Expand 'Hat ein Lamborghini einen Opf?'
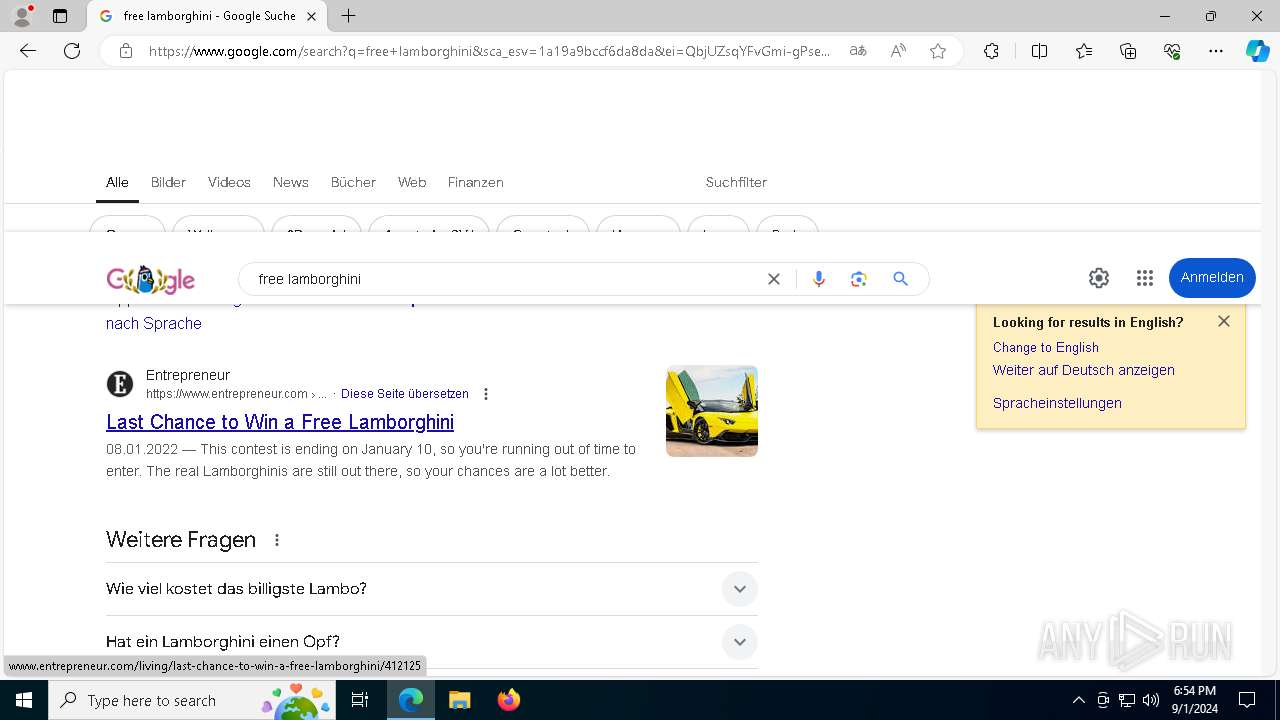The height and width of the screenshot is (720, 1280). [432, 642]
